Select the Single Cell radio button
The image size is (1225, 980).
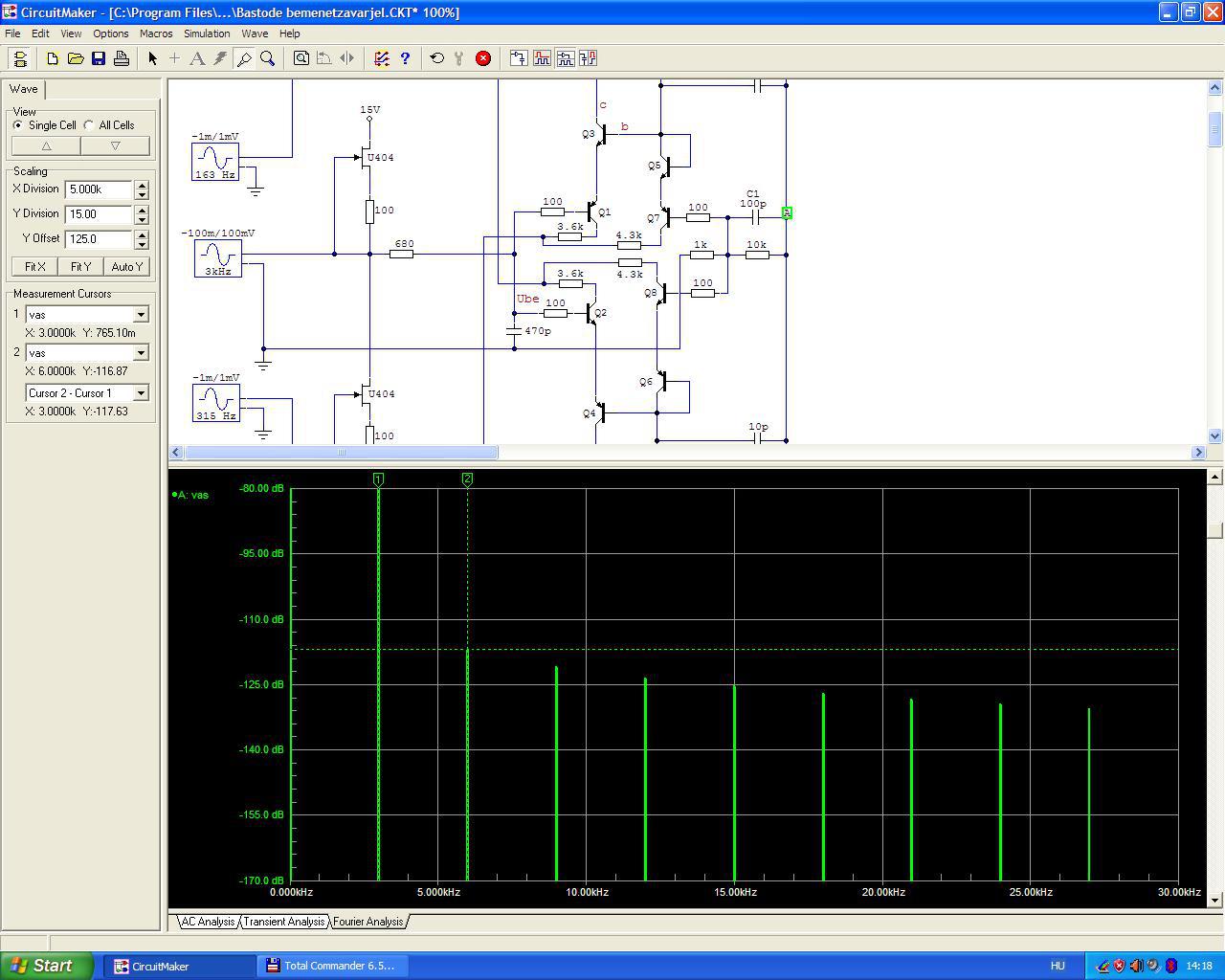point(18,125)
